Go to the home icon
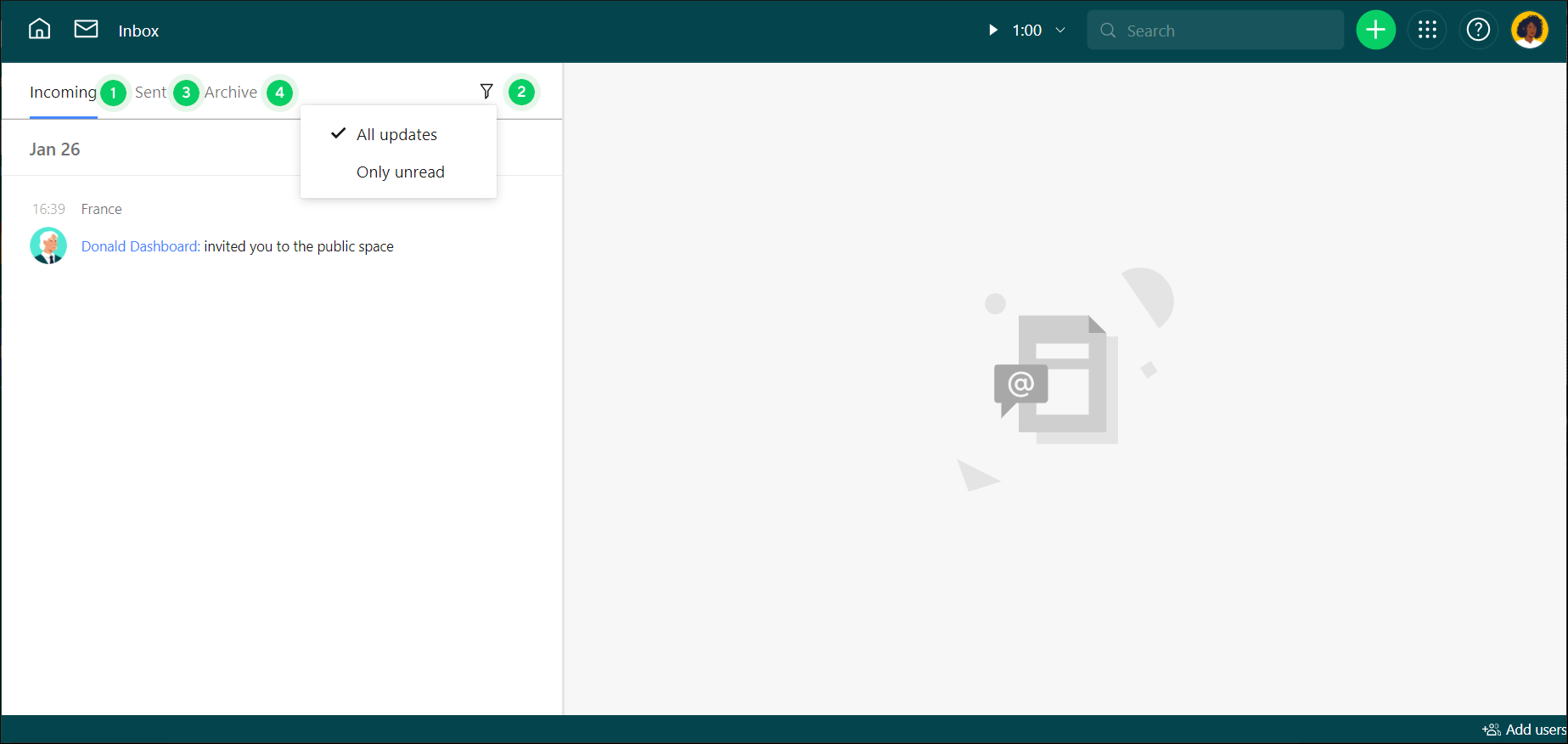 pos(39,30)
